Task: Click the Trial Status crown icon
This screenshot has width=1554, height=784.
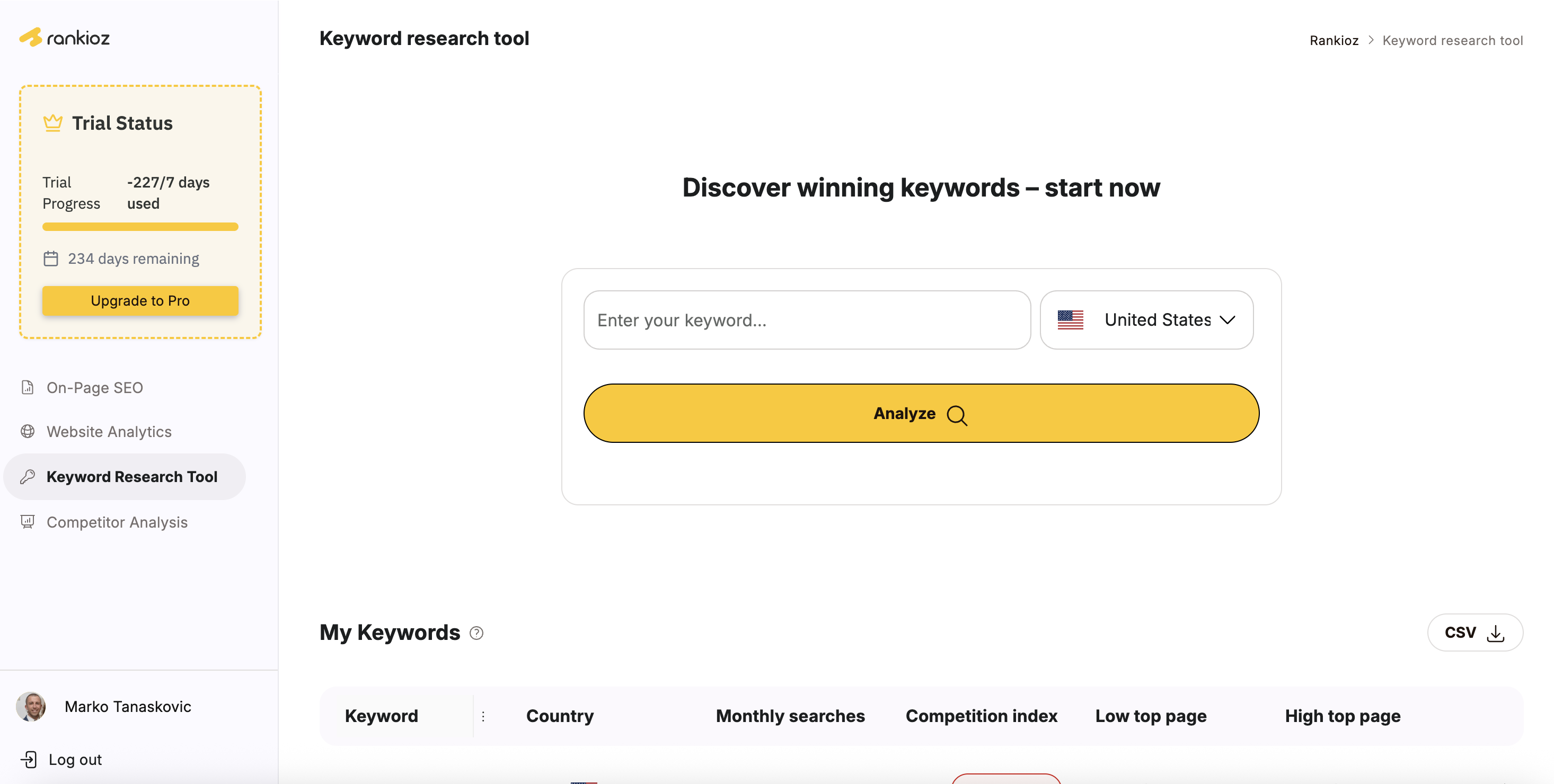Action: pyautogui.click(x=53, y=123)
